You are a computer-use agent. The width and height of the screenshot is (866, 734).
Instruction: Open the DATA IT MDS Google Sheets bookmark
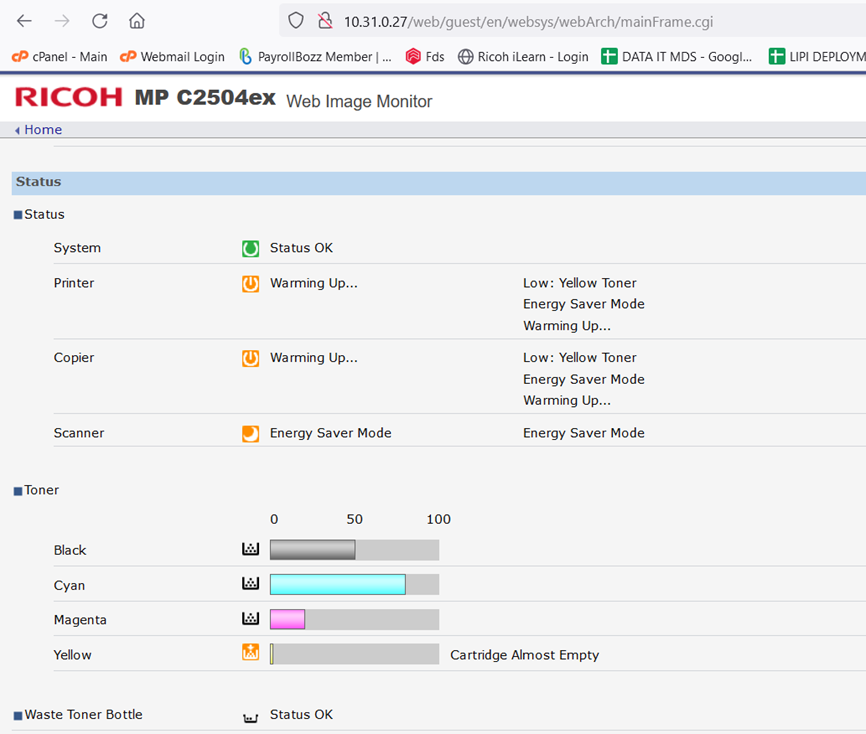tap(677, 56)
